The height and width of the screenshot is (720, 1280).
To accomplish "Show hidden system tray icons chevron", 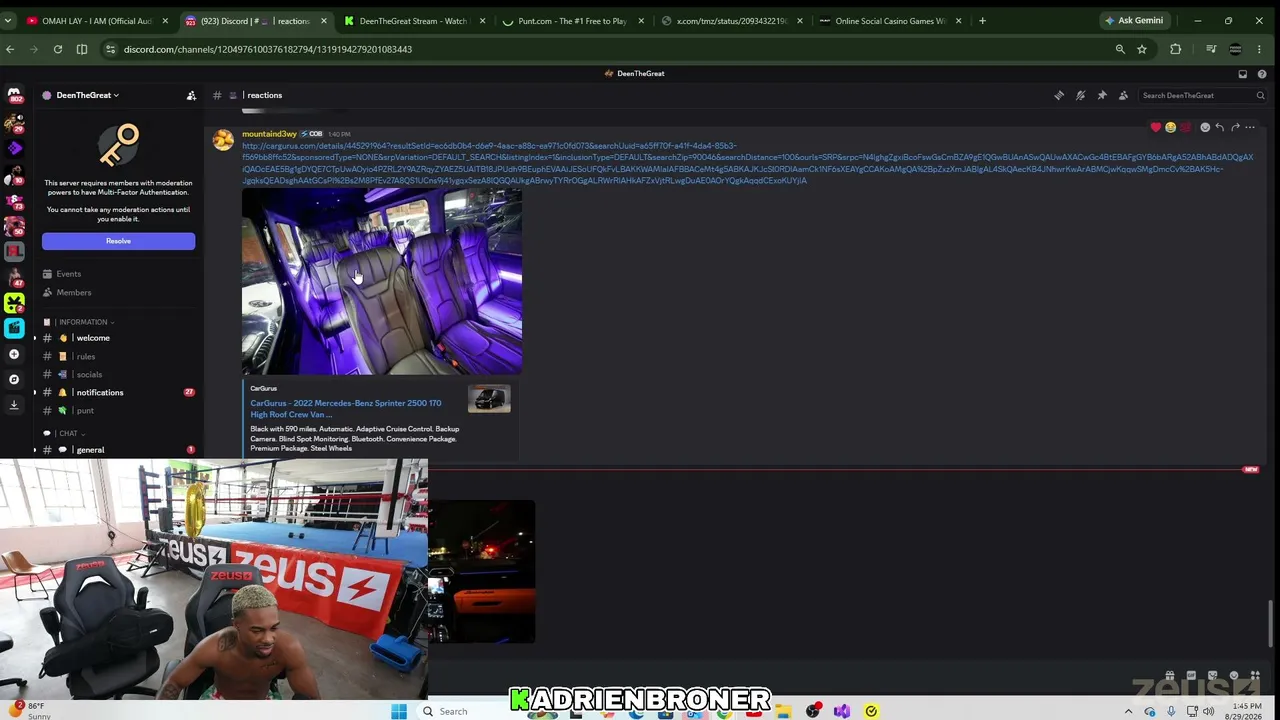I will coord(1129,711).
